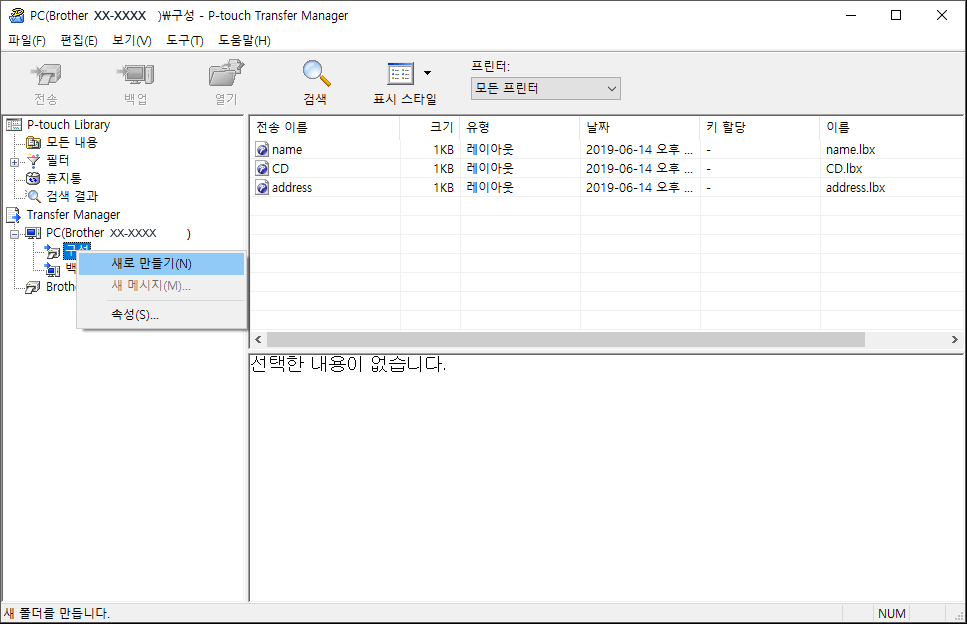Click the 1KB size cell of address row
The height and width of the screenshot is (624, 967).
(x=443, y=187)
